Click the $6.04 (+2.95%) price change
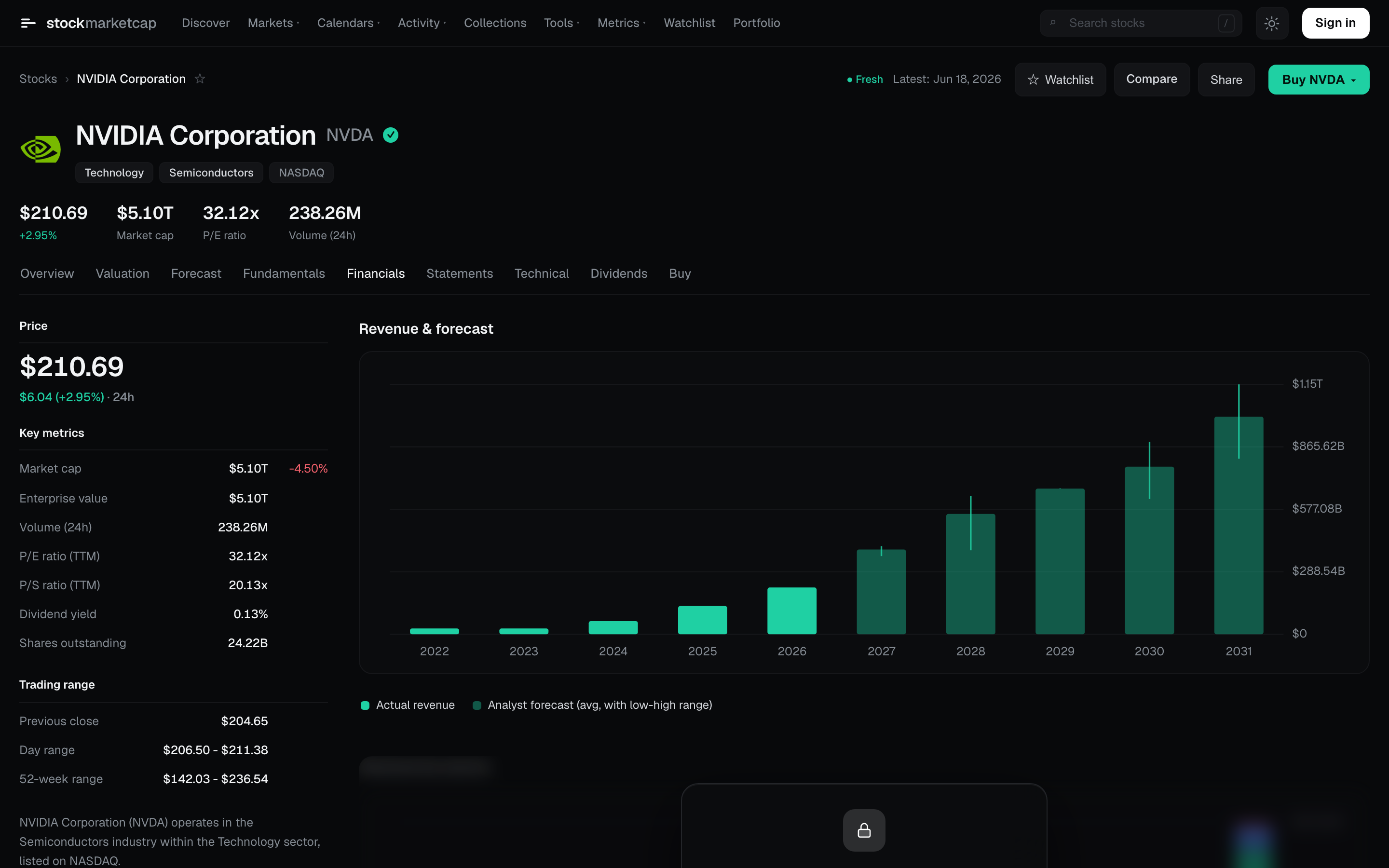1389x868 pixels. pyautogui.click(x=61, y=397)
